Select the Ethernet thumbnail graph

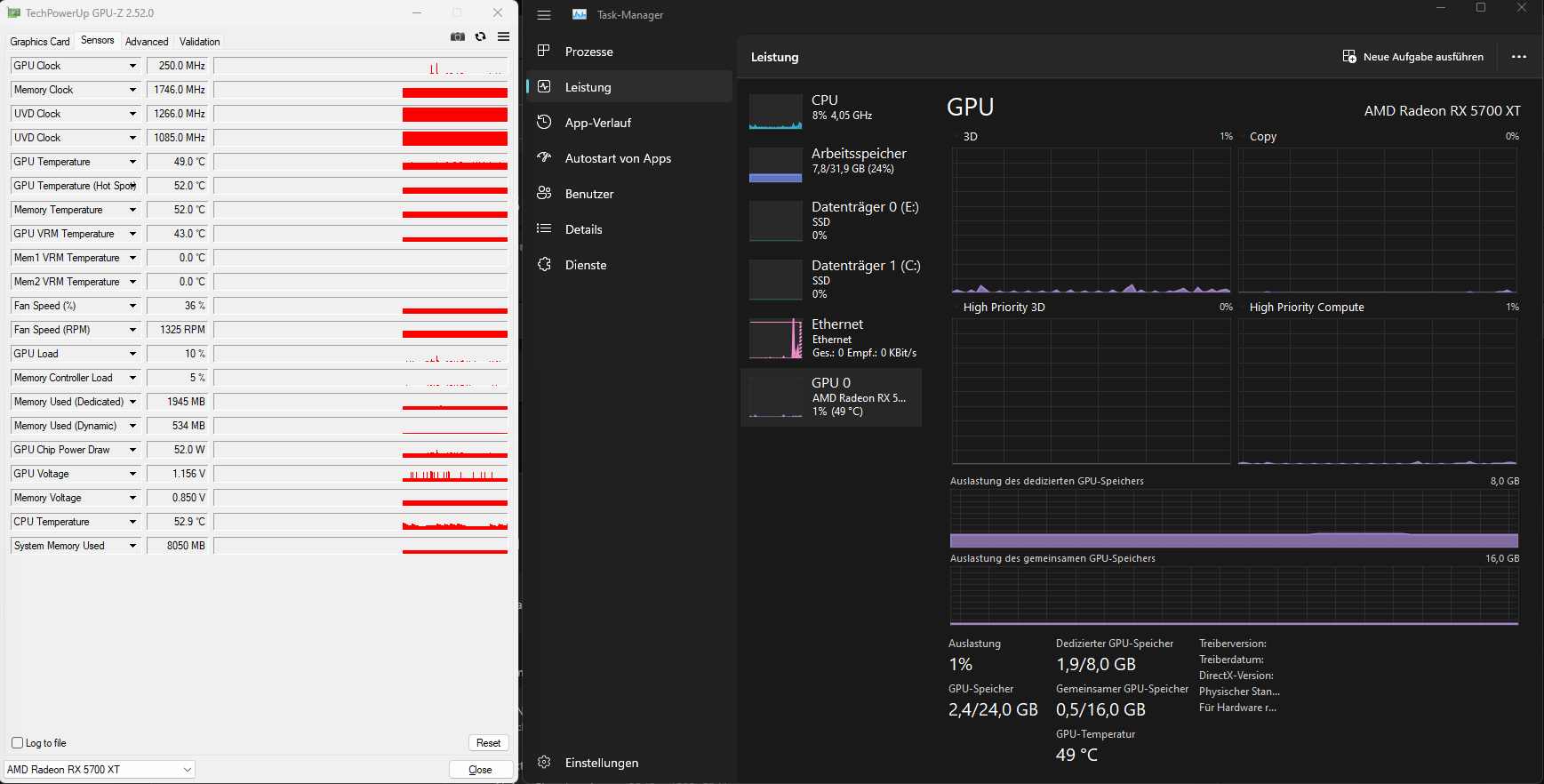point(776,340)
